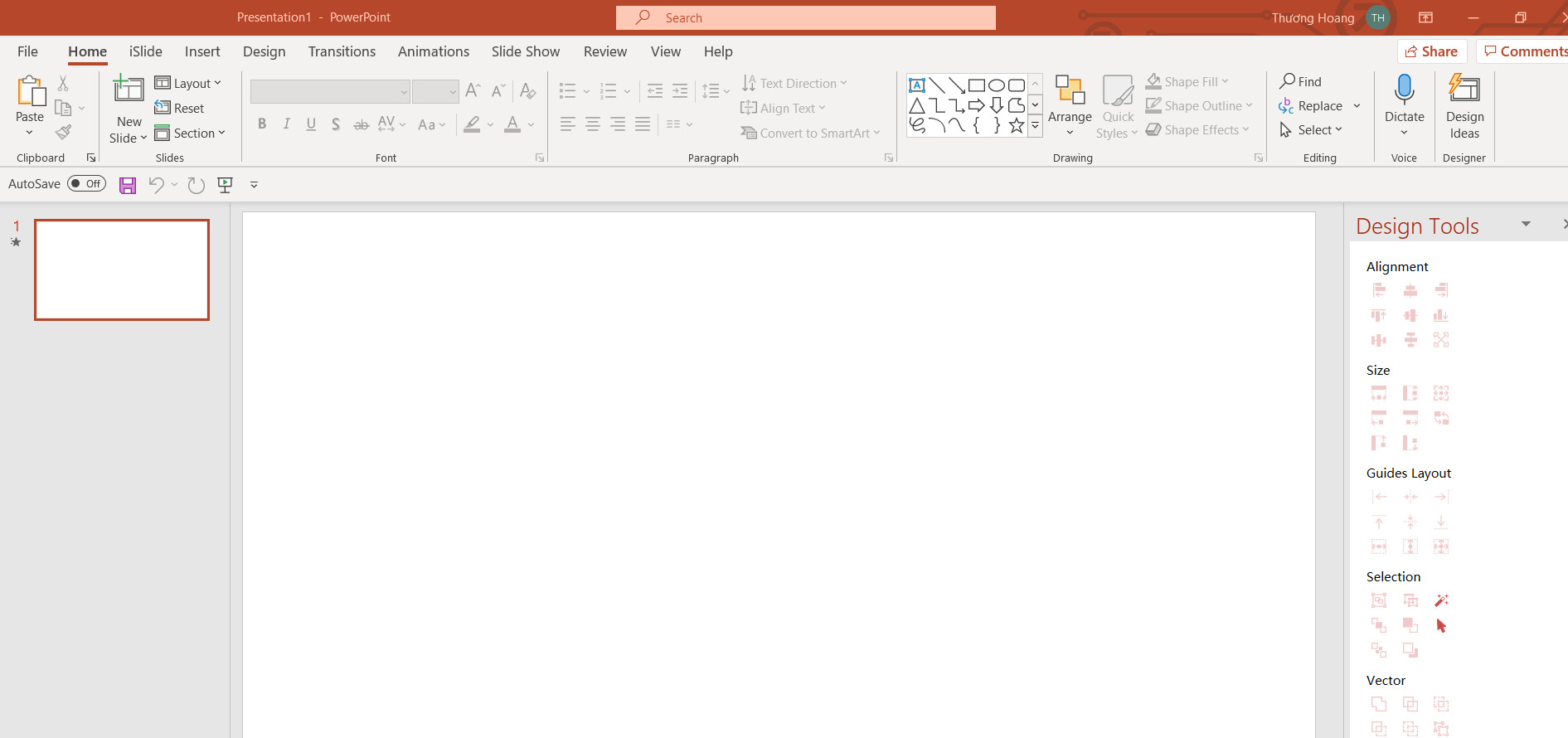This screenshot has height=738, width=1568.
Task: Click the font color button
Action: [512, 124]
